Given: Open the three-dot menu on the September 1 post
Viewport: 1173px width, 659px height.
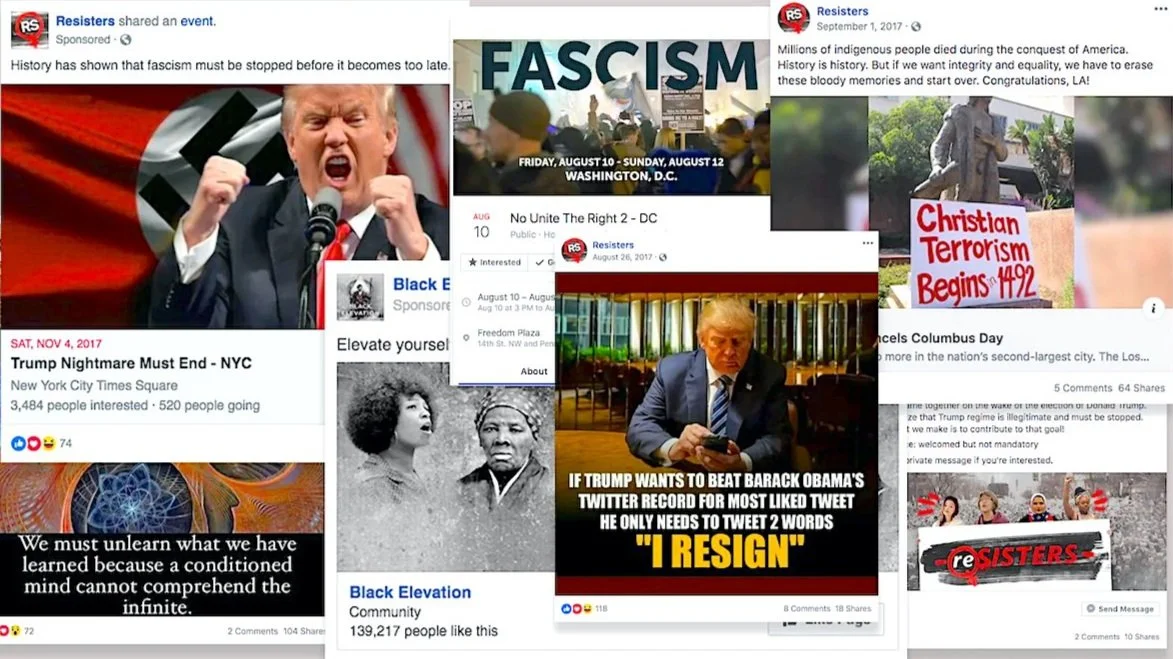Looking at the screenshot, I should (x=1160, y=9).
